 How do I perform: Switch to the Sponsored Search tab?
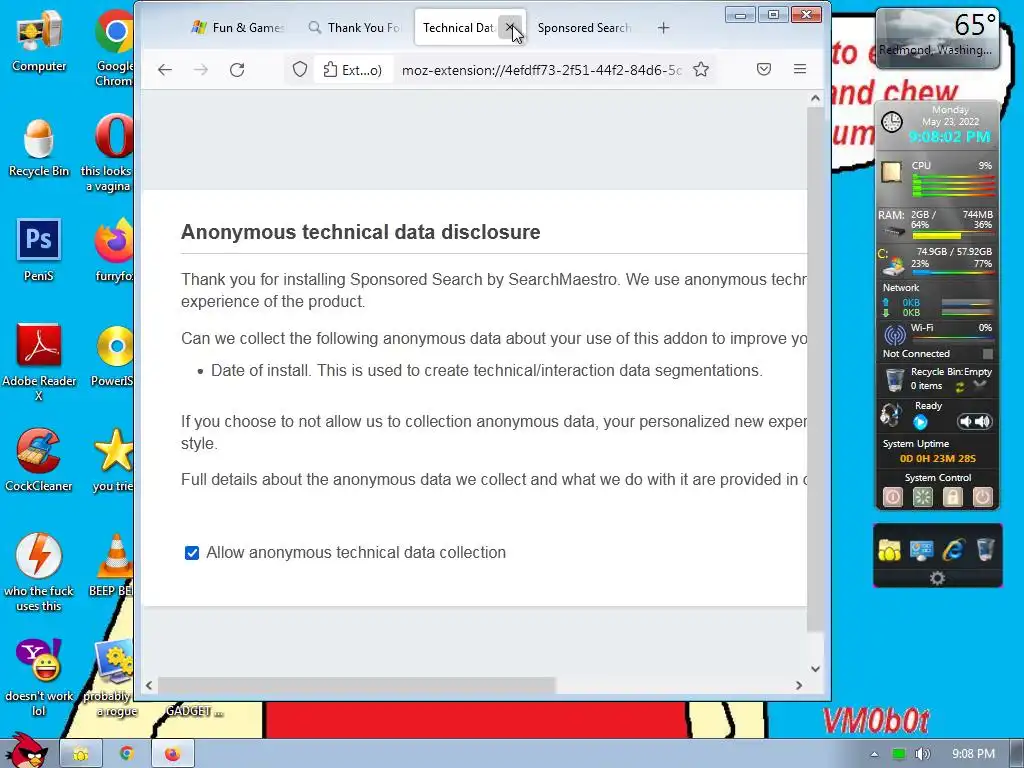(x=584, y=28)
